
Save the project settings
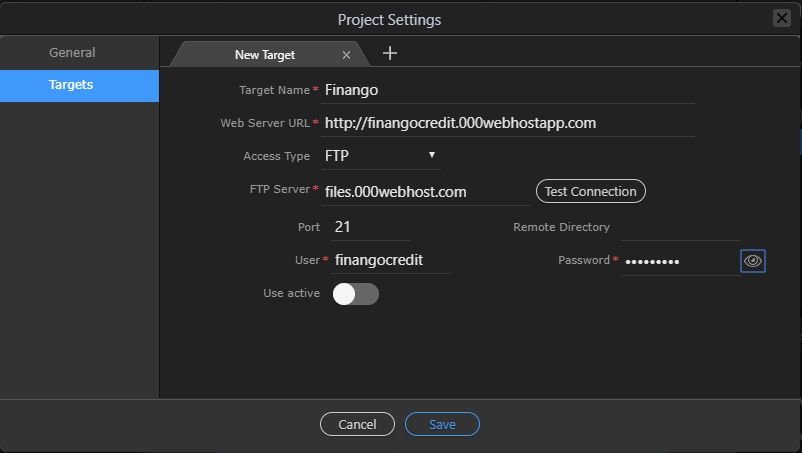442,424
